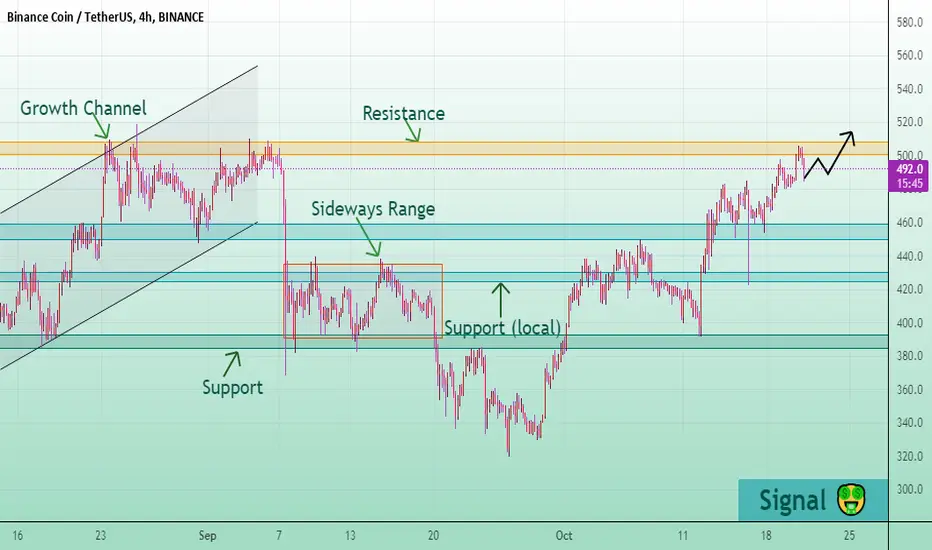Click the 520.0 price axis label
The image size is (932, 550).
[909, 122]
